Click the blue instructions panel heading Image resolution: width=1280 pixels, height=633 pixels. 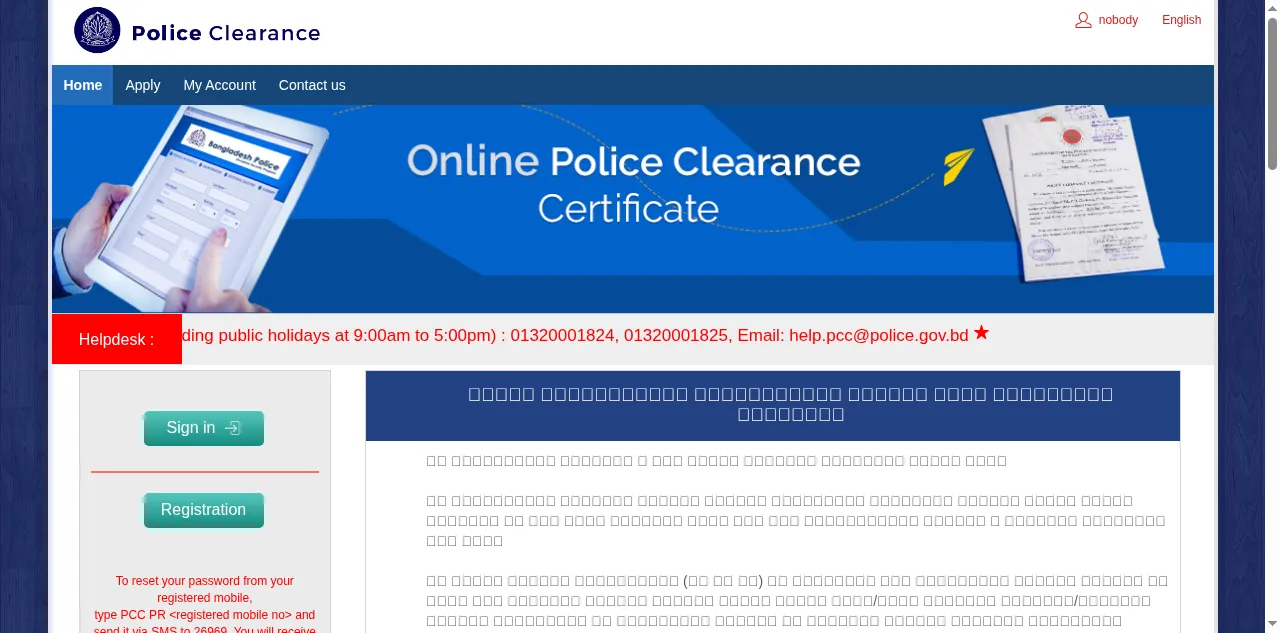(773, 406)
